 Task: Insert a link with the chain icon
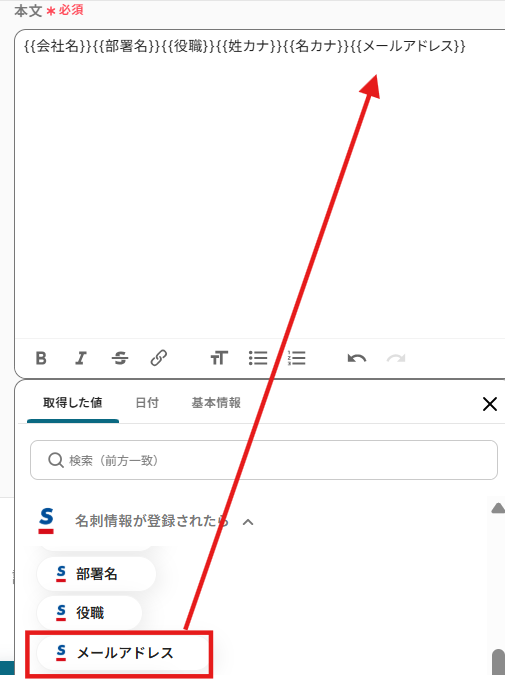[159, 358]
